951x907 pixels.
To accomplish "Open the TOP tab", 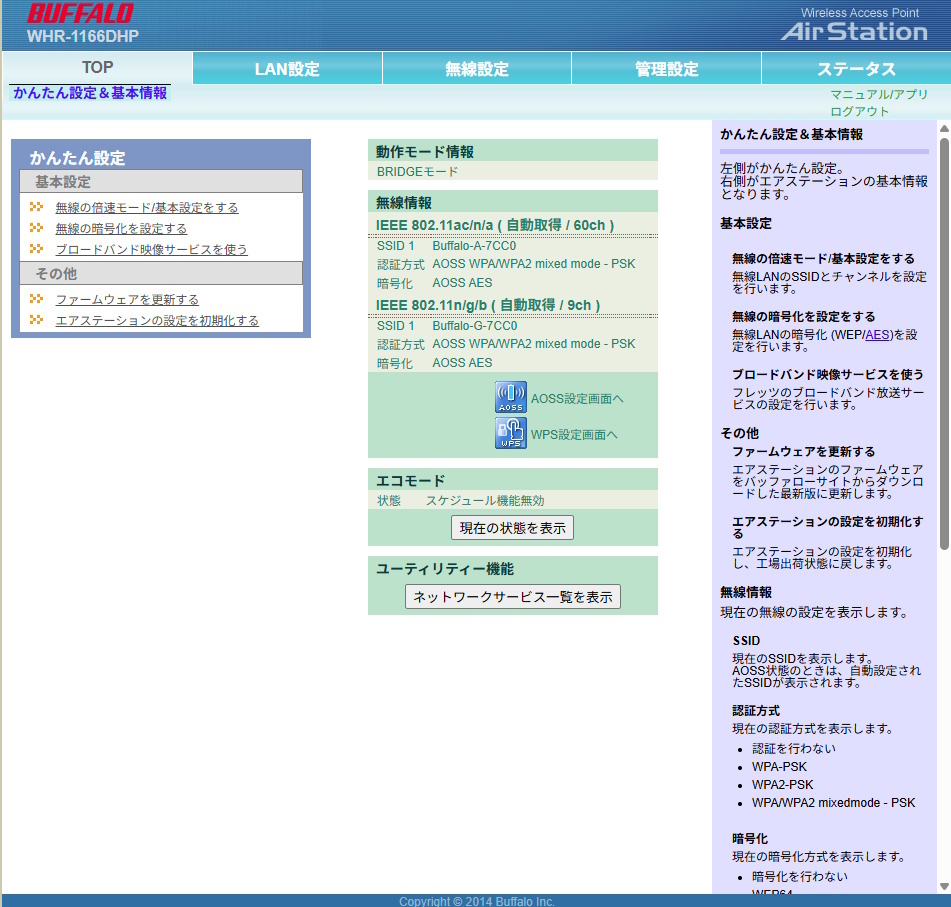I will 98,67.
